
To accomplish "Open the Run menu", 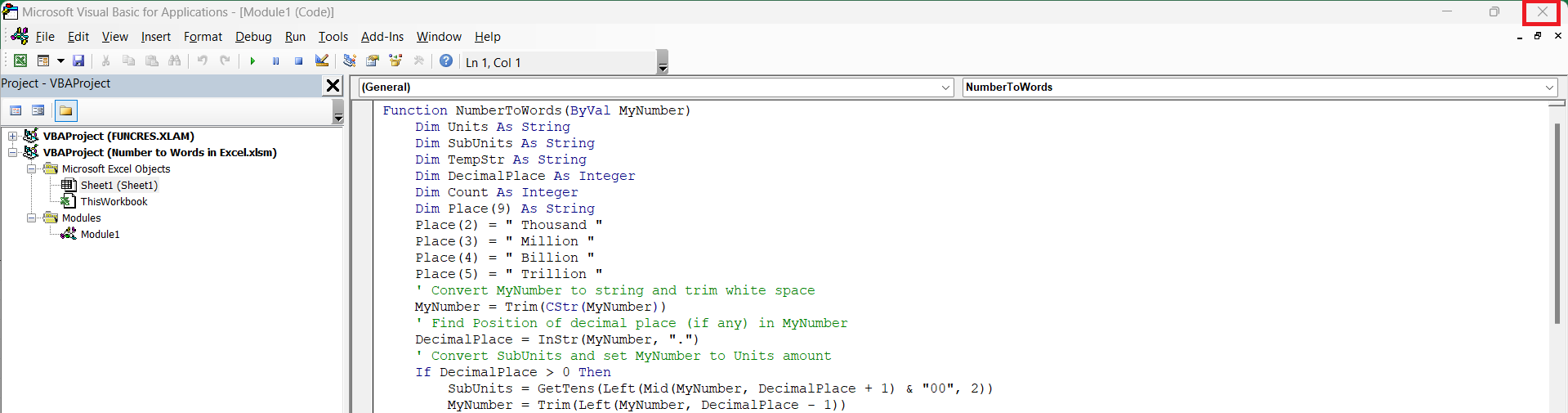I will click(295, 37).
